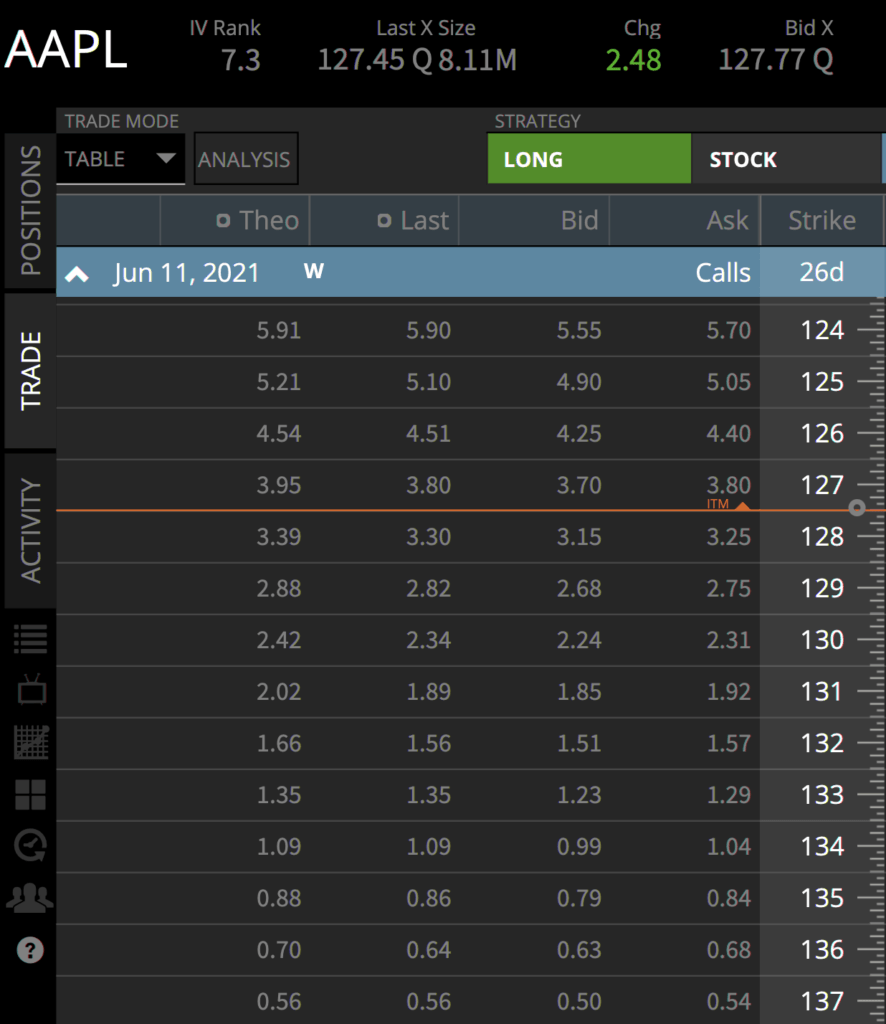Select the 136 strike price
Image resolution: width=886 pixels, height=1024 pixels.
click(x=822, y=950)
